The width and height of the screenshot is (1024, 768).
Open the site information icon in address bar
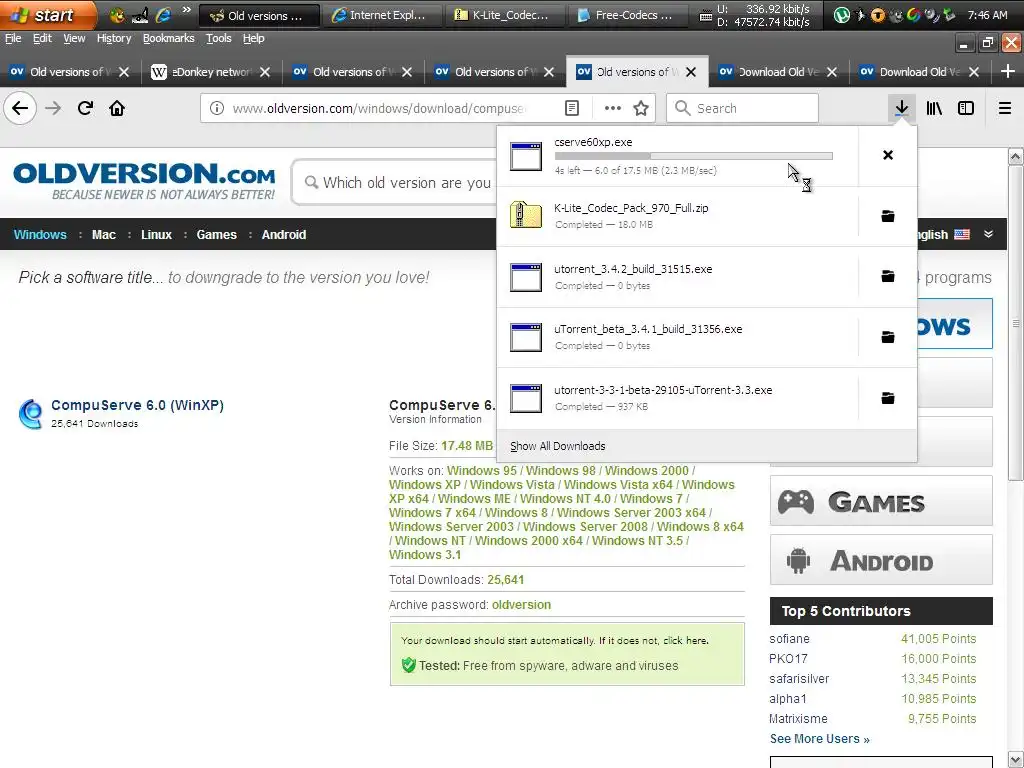coord(217,108)
